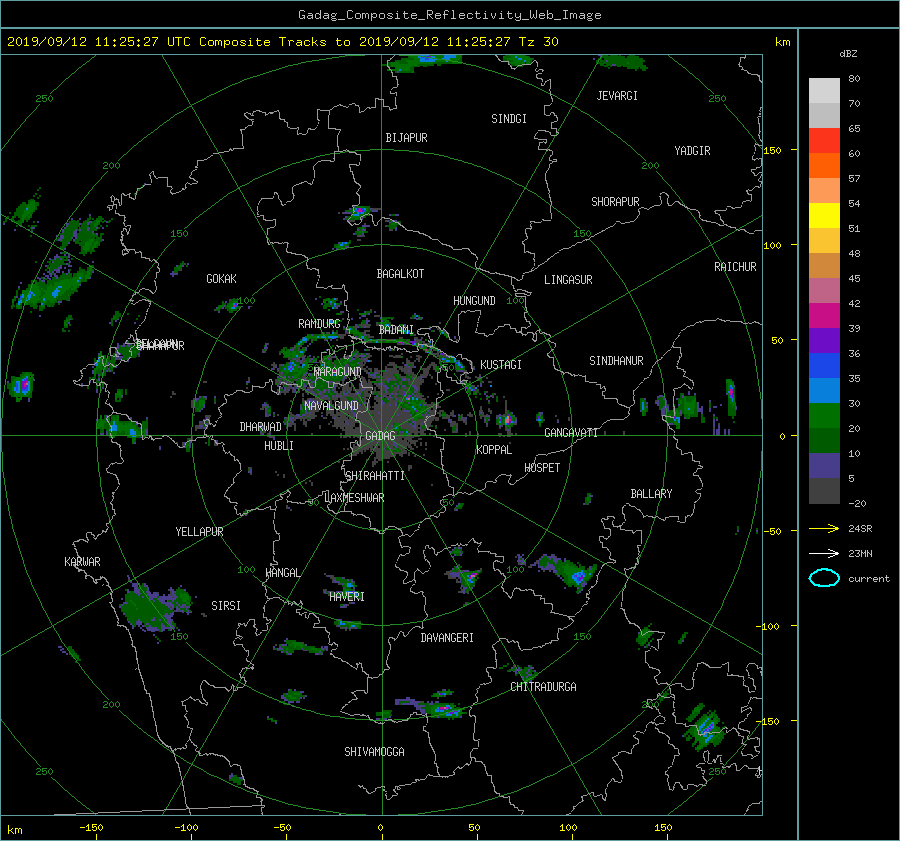Click the SIRSI city label

(x=226, y=606)
